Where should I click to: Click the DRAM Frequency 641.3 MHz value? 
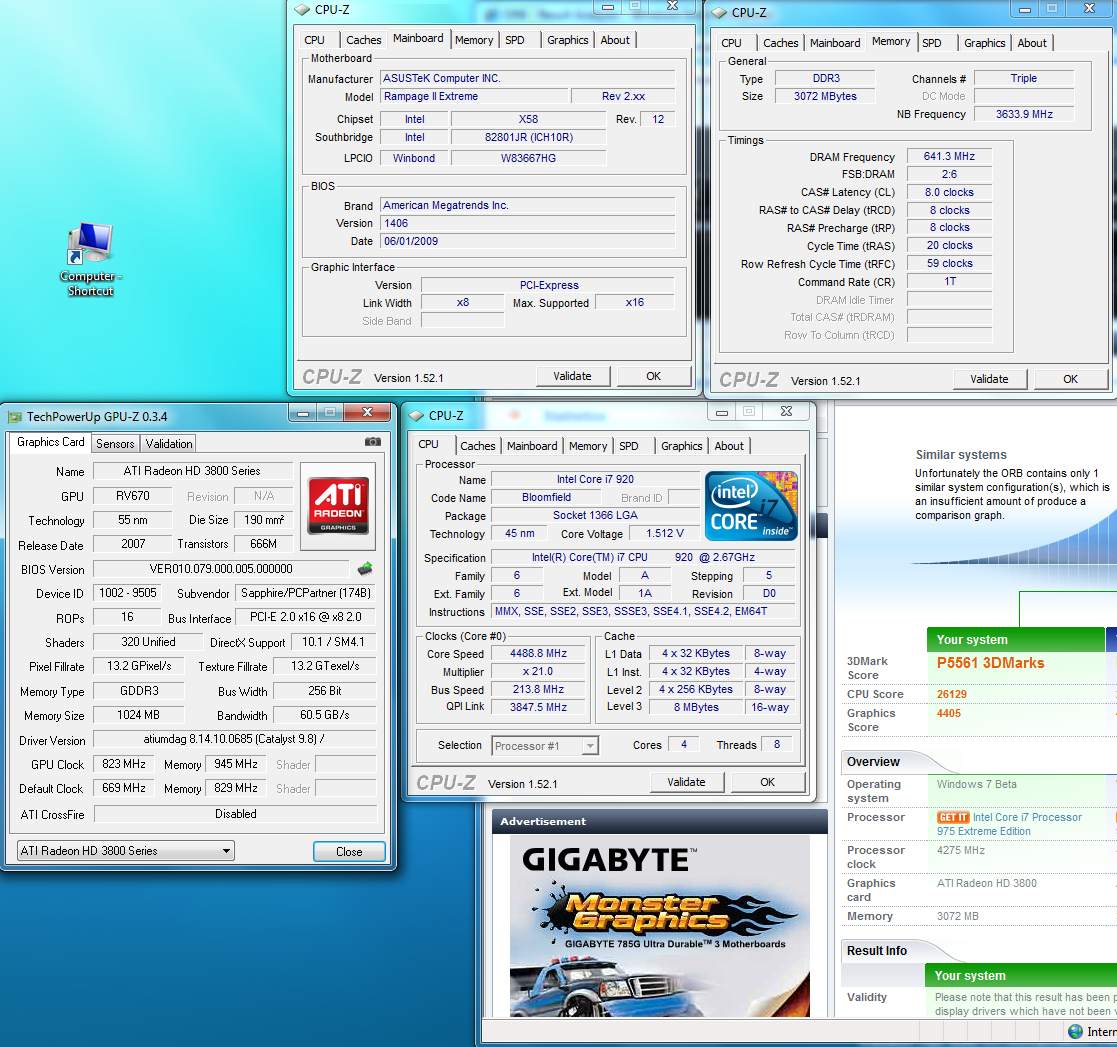[949, 156]
